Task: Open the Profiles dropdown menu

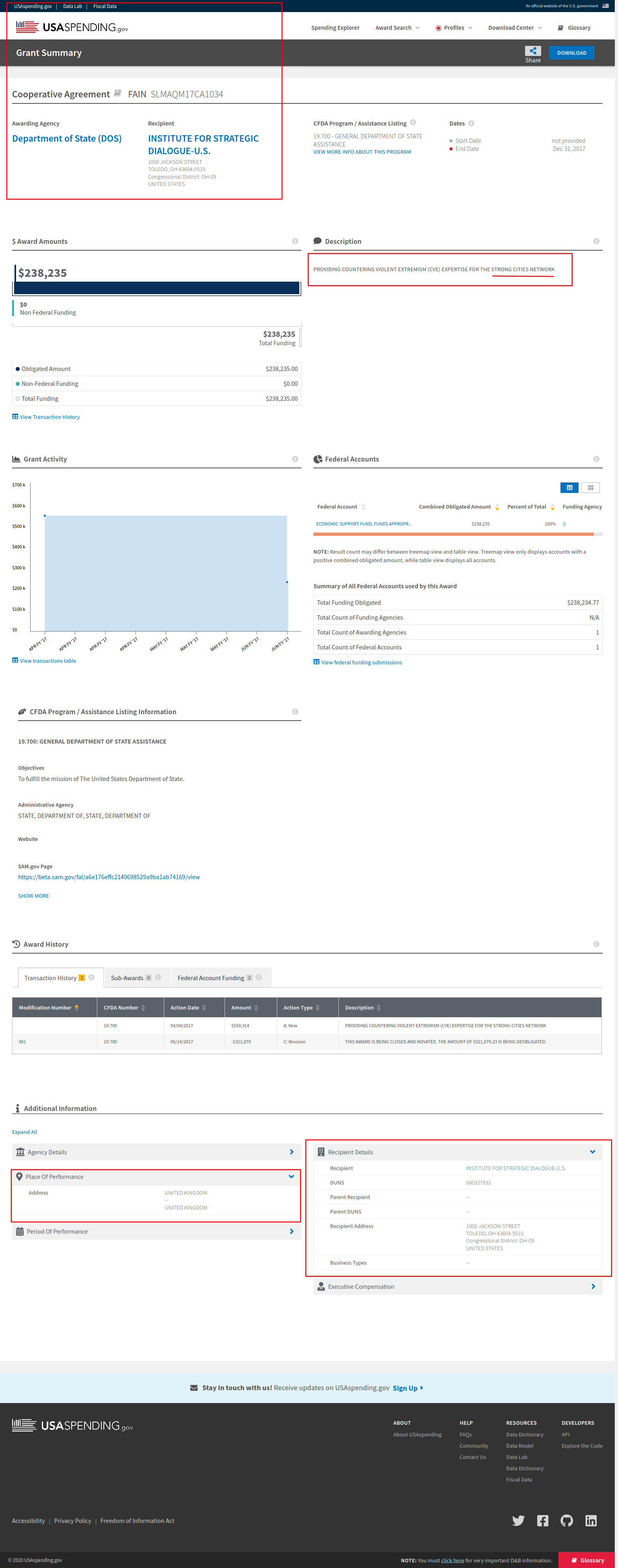Action: pyautogui.click(x=454, y=28)
